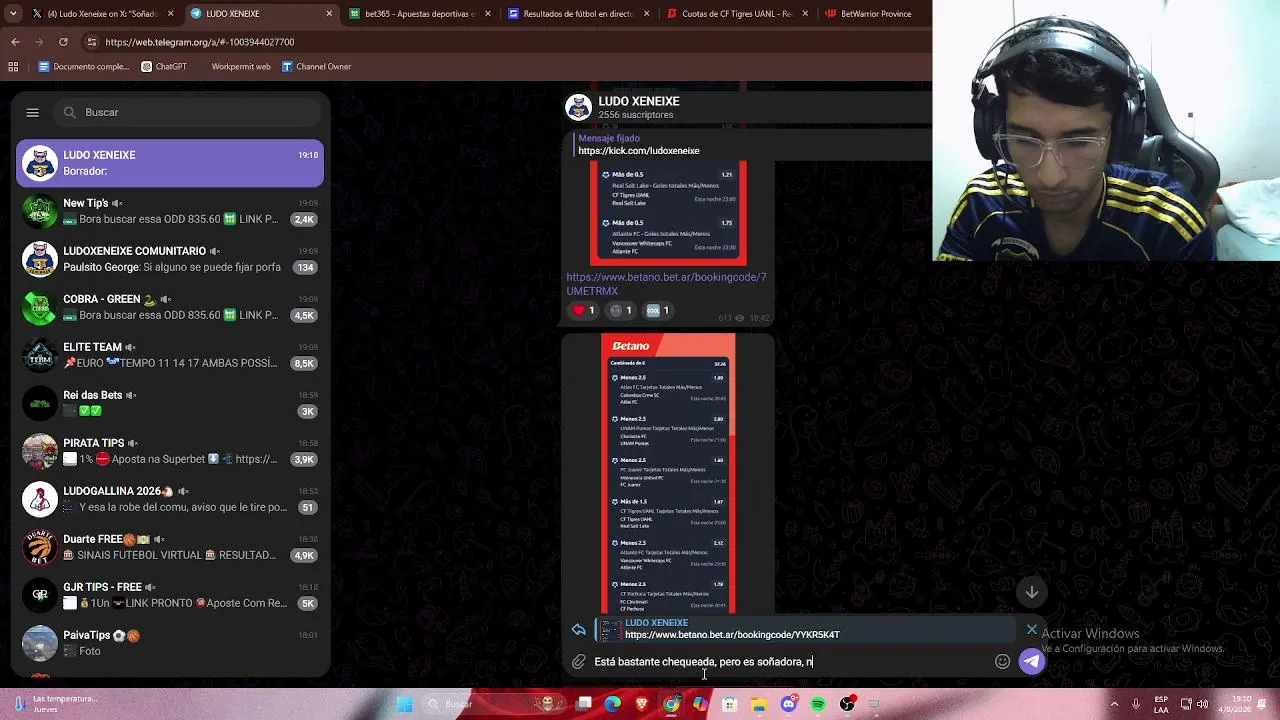
Task: Open the Betano Combinada de 6 bet slip image
Action: tap(668, 474)
